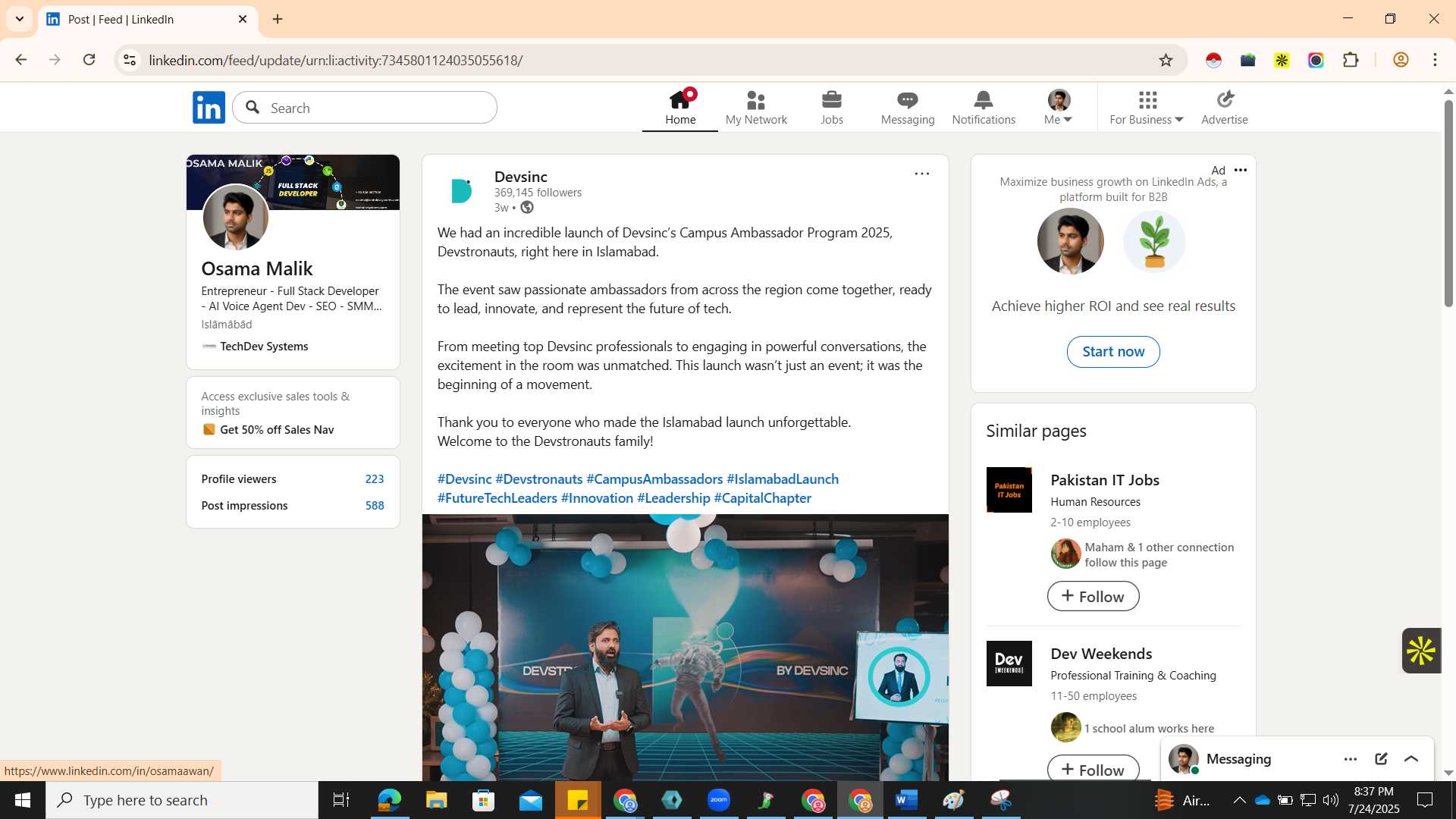View site information in the address bar
The width and height of the screenshot is (1456, 819).
click(130, 60)
